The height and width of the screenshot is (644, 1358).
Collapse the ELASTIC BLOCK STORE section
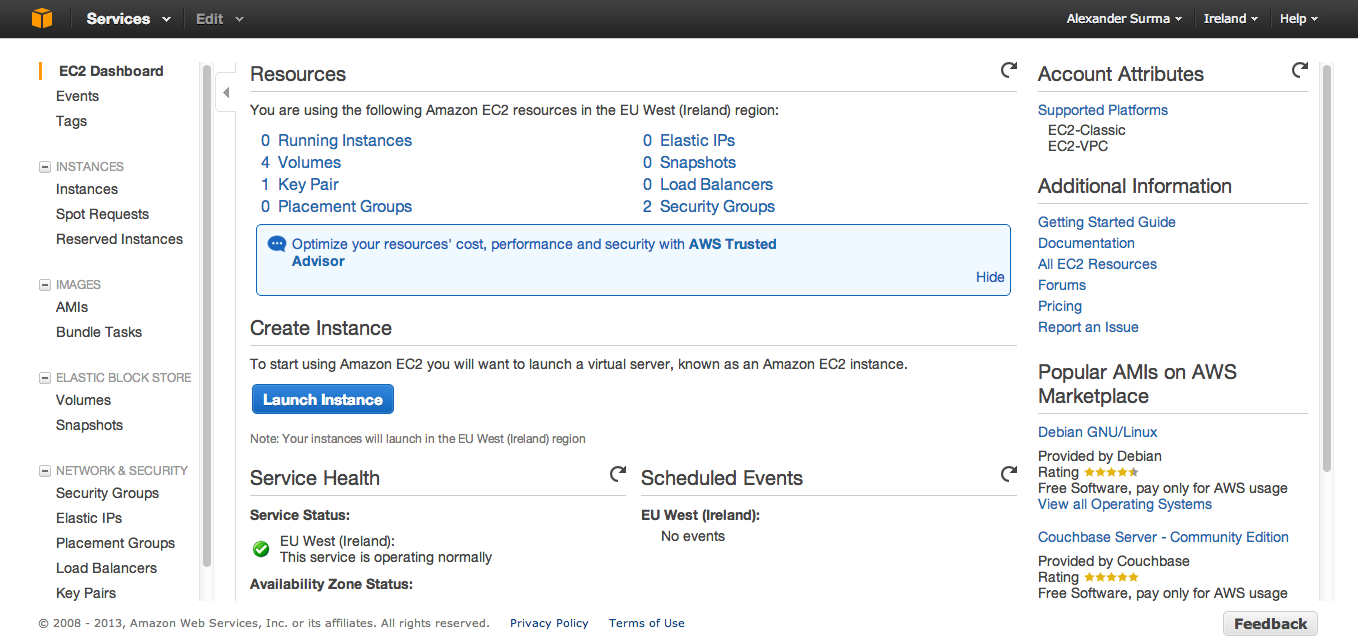point(44,378)
